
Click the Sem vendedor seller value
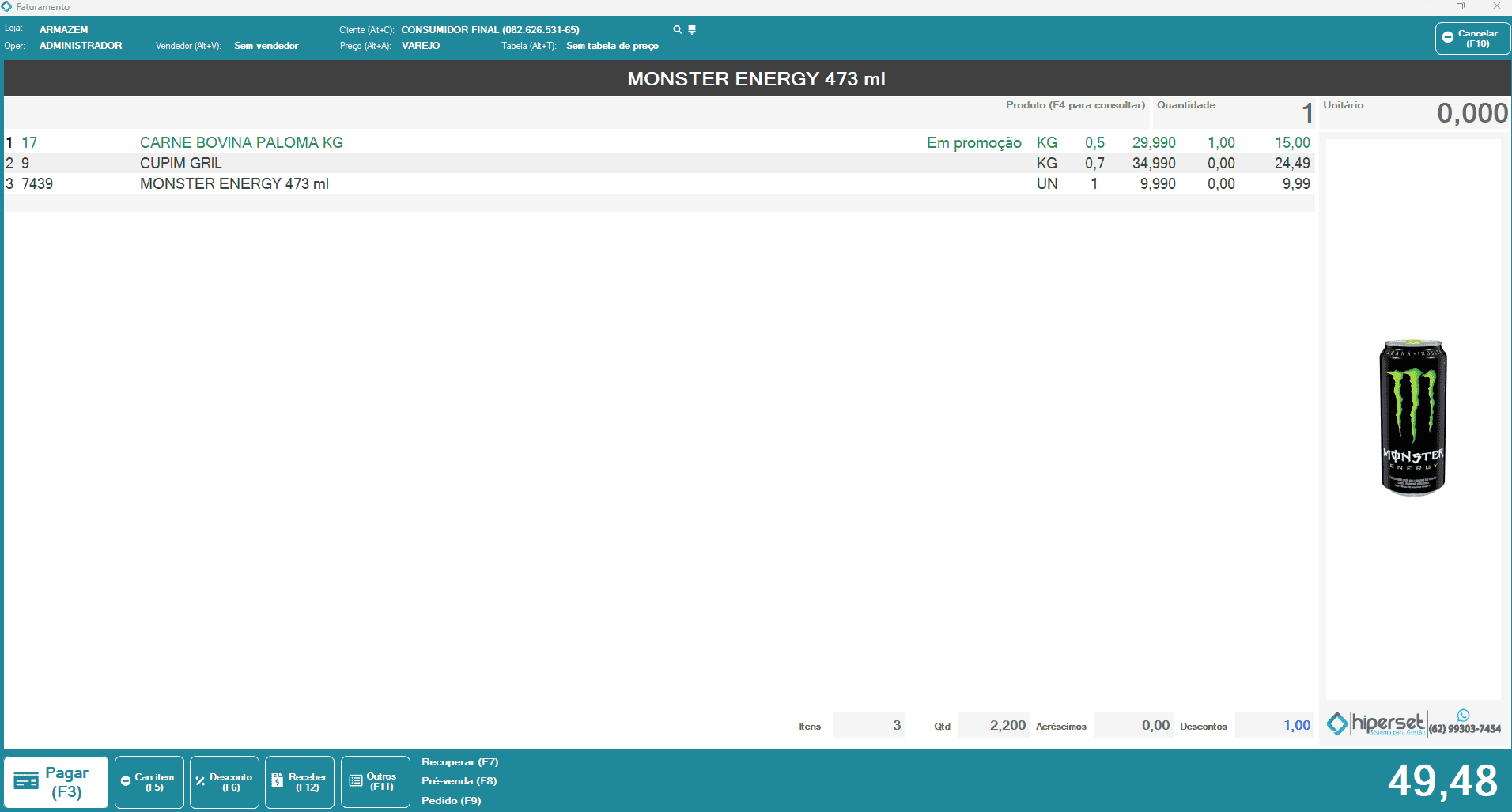point(266,46)
